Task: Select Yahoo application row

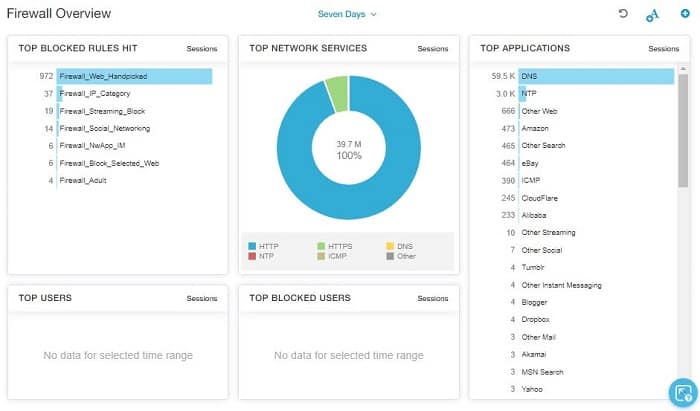Action: point(532,389)
